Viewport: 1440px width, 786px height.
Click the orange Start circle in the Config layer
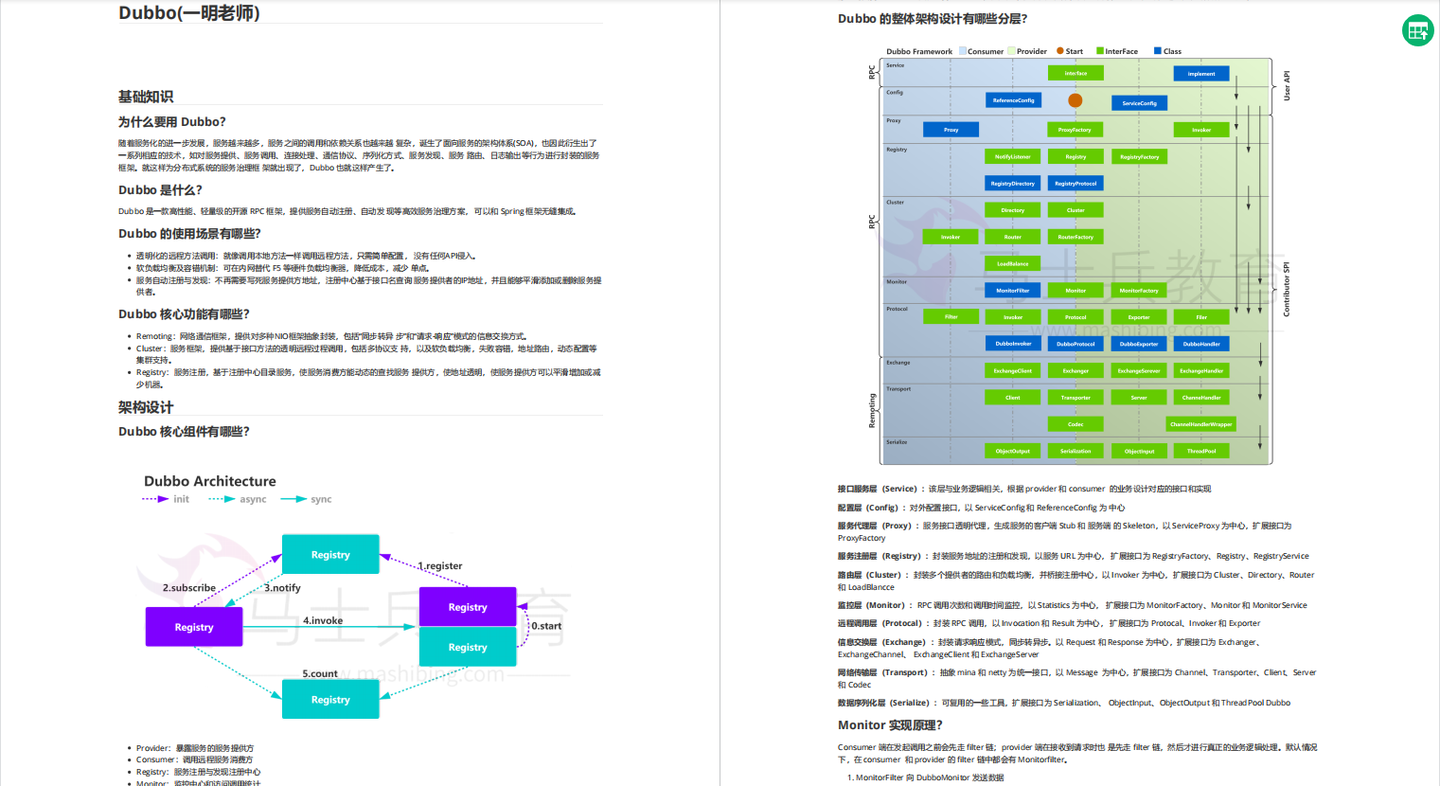pyautogui.click(x=1075, y=100)
